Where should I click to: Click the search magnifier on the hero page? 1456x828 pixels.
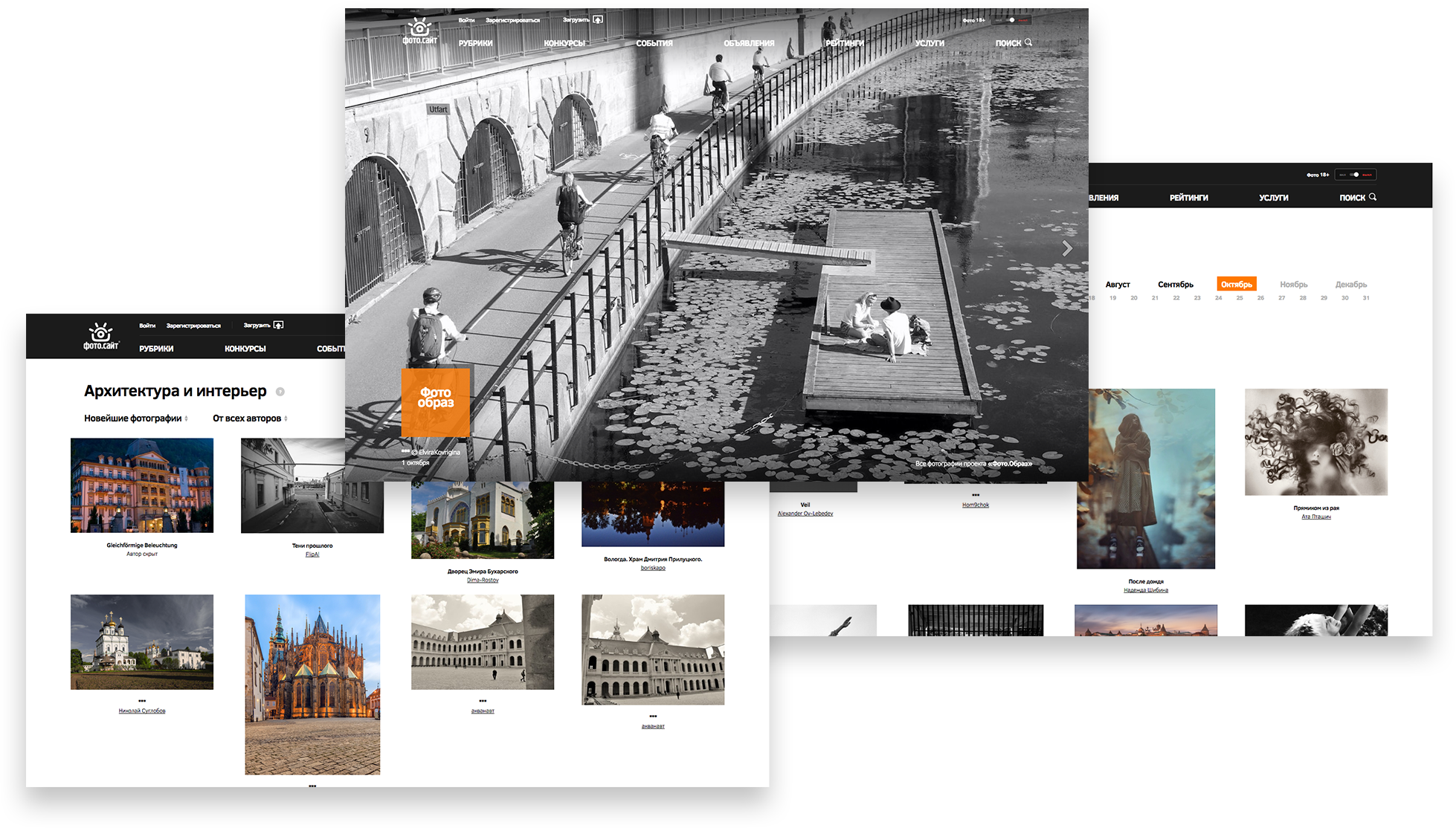tap(1028, 42)
